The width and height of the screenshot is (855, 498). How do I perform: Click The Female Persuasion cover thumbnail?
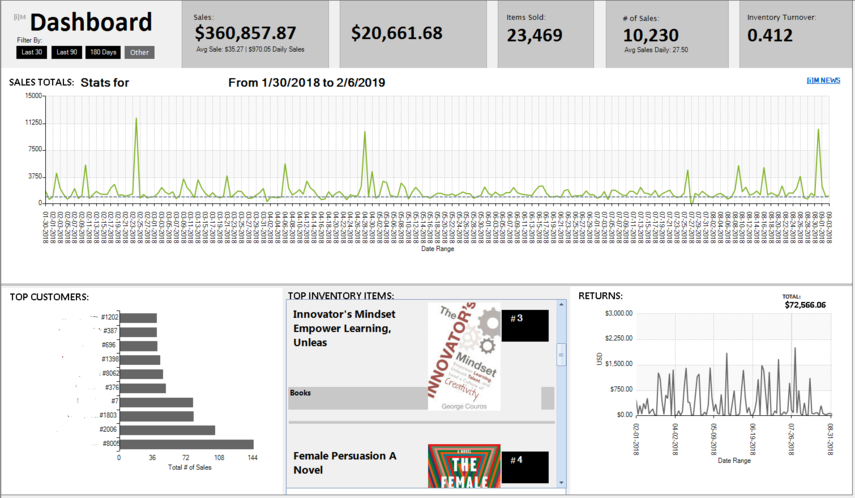click(464, 466)
